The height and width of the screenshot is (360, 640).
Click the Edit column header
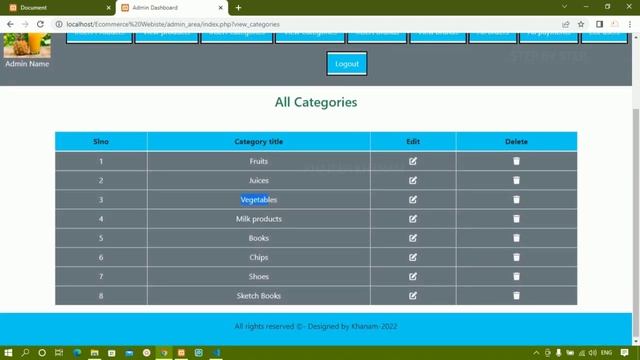(413, 142)
